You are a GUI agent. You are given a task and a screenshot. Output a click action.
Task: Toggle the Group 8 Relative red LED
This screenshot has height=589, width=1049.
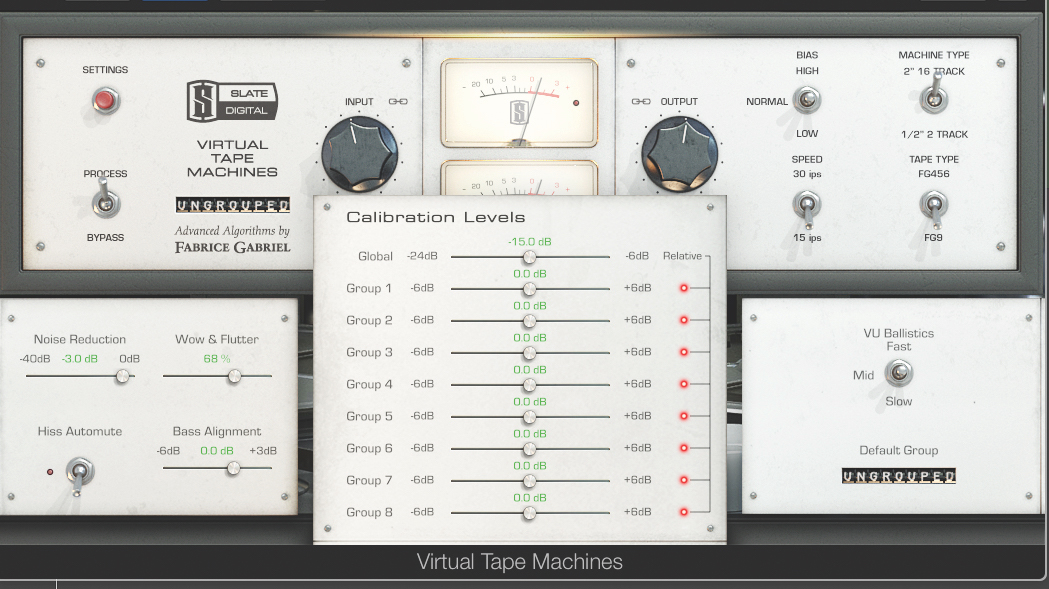684,512
